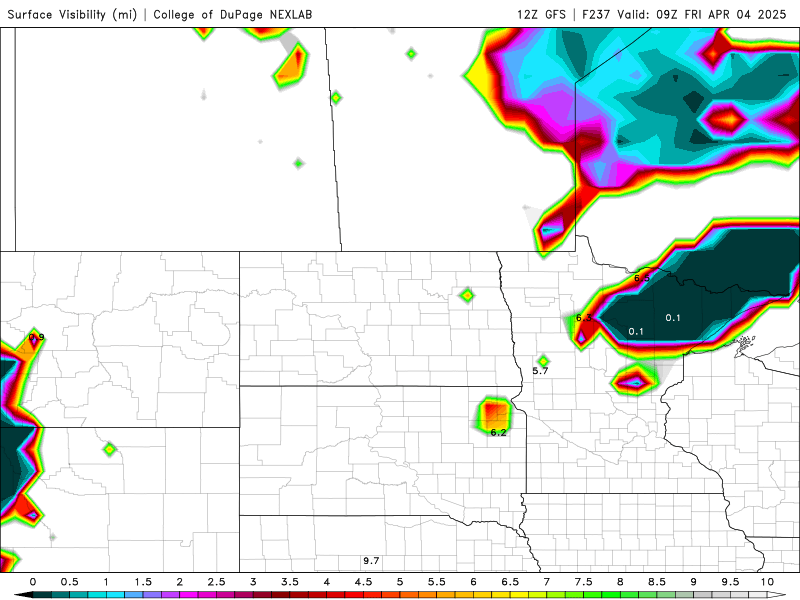Click the legend tick label "9"
The image size is (800, 600).
[694, 582]
